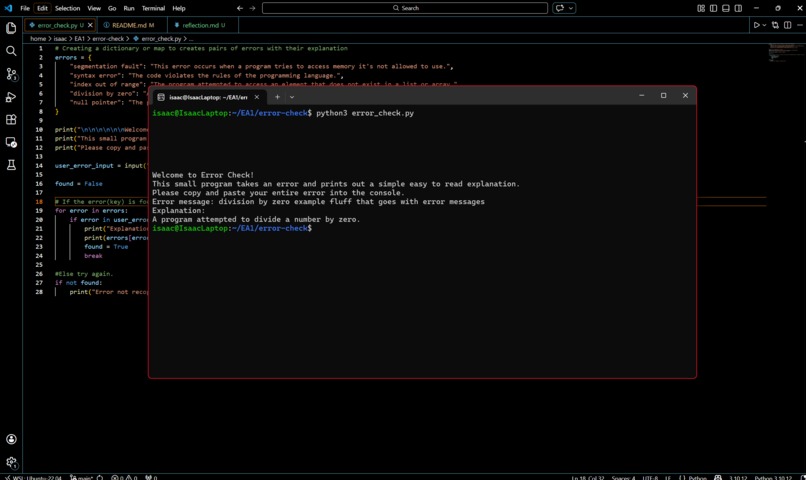Click the terminal prompt after the output
The width and height of the screenshot is (806, 480).
[232, 228]
